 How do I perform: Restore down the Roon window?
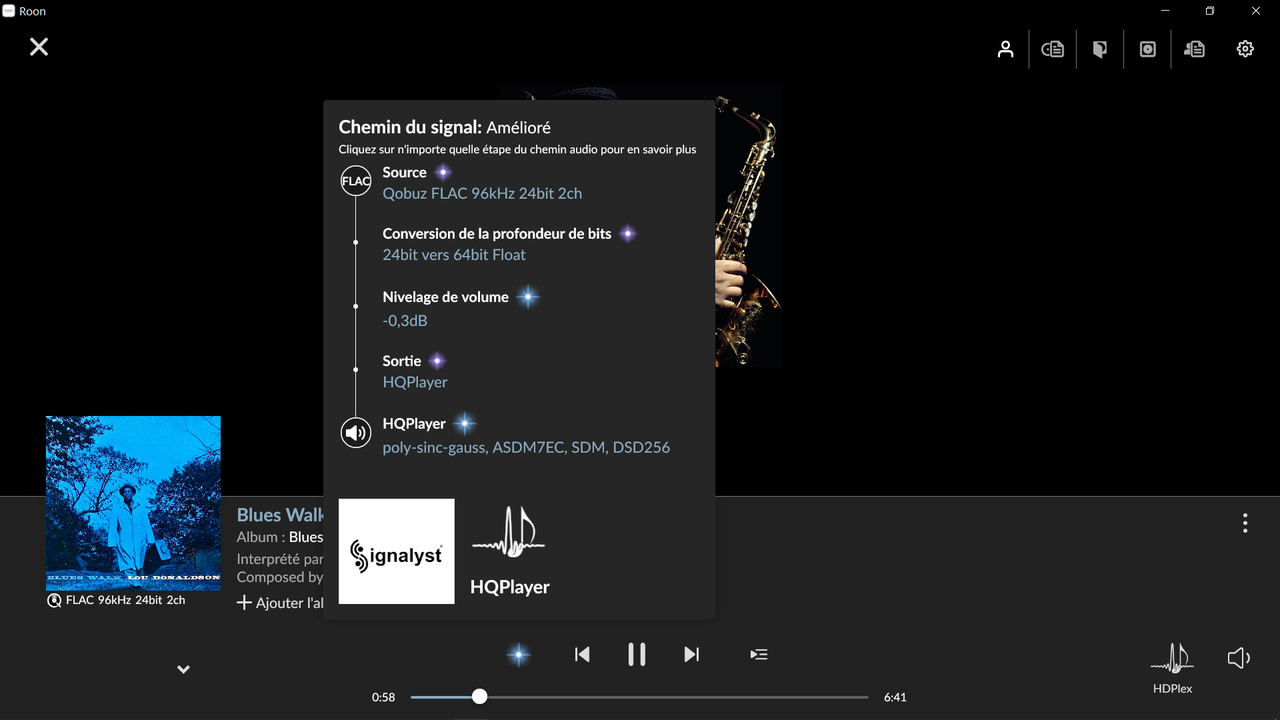click(1210, 11)
